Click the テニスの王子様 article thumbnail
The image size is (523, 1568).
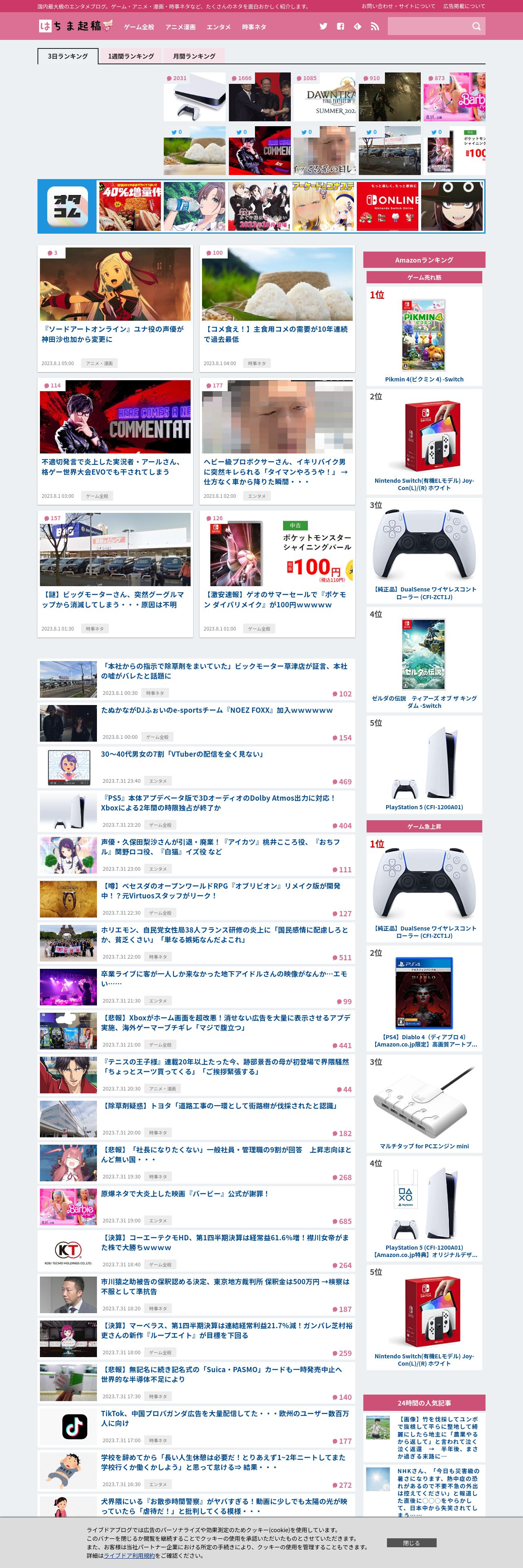click(68, 1075)
